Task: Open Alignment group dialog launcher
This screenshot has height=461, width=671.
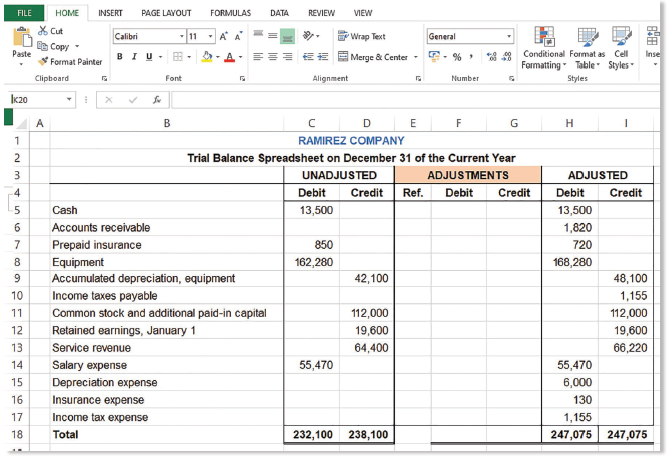Action: (418, 78)
